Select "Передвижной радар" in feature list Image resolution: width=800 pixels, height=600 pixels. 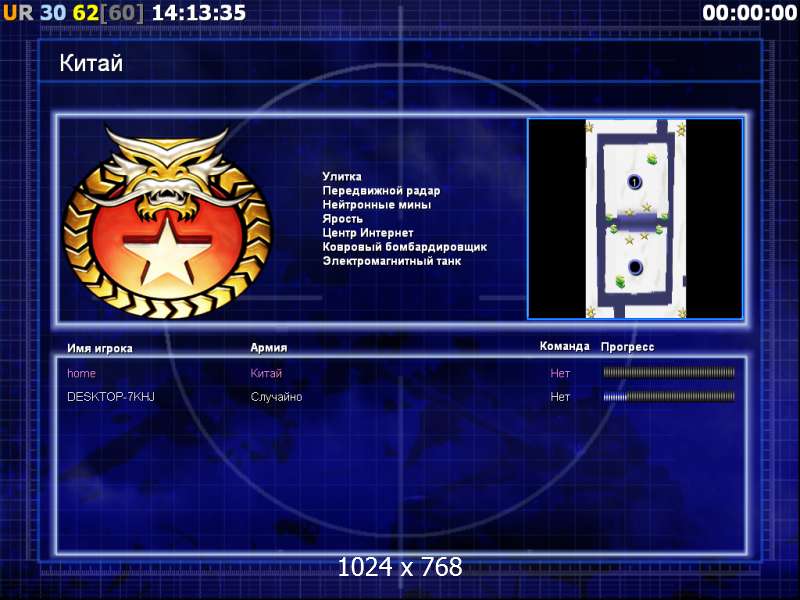[x=381, y=191]
